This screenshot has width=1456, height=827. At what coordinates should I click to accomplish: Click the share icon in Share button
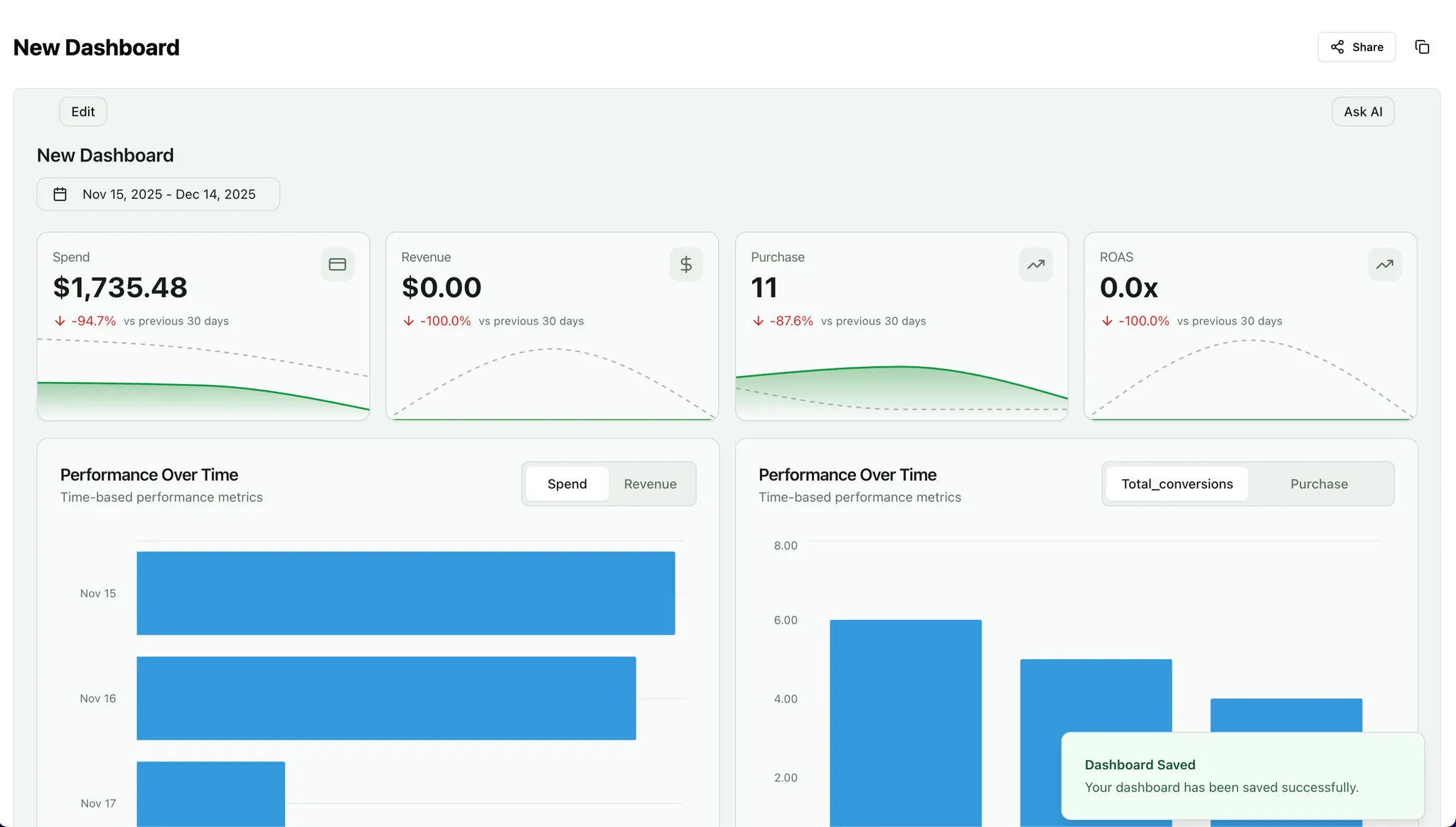[x=1337, y=47]
